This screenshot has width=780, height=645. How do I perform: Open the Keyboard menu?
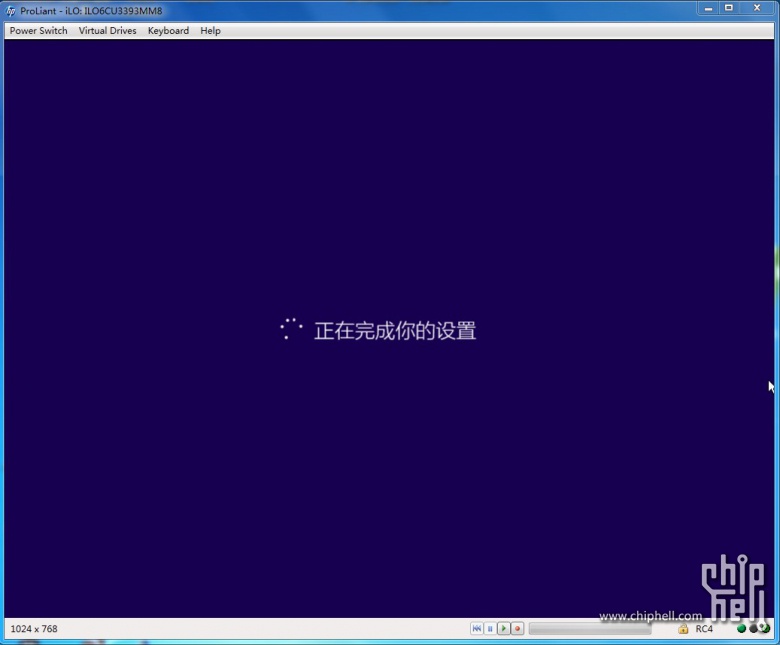click(168, 31)
